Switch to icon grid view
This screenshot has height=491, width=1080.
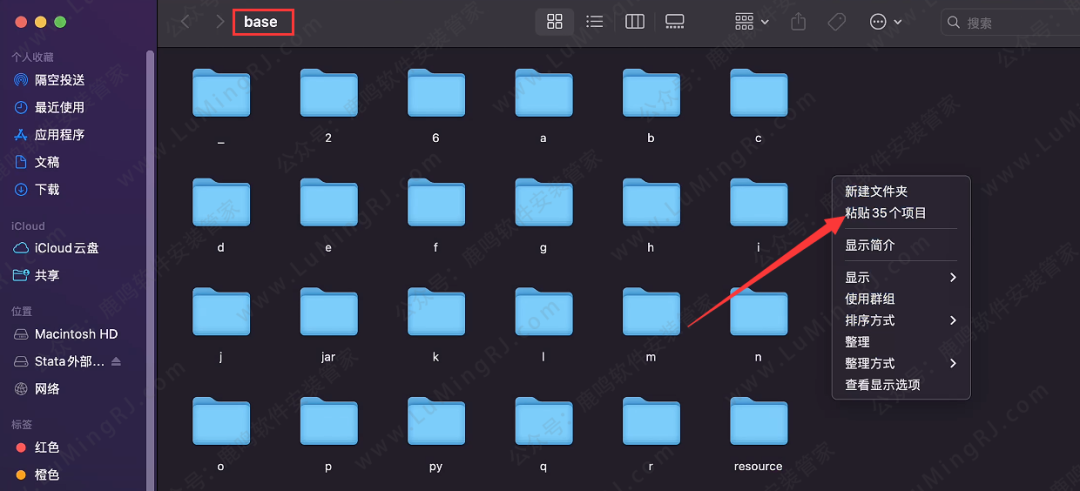555,22
